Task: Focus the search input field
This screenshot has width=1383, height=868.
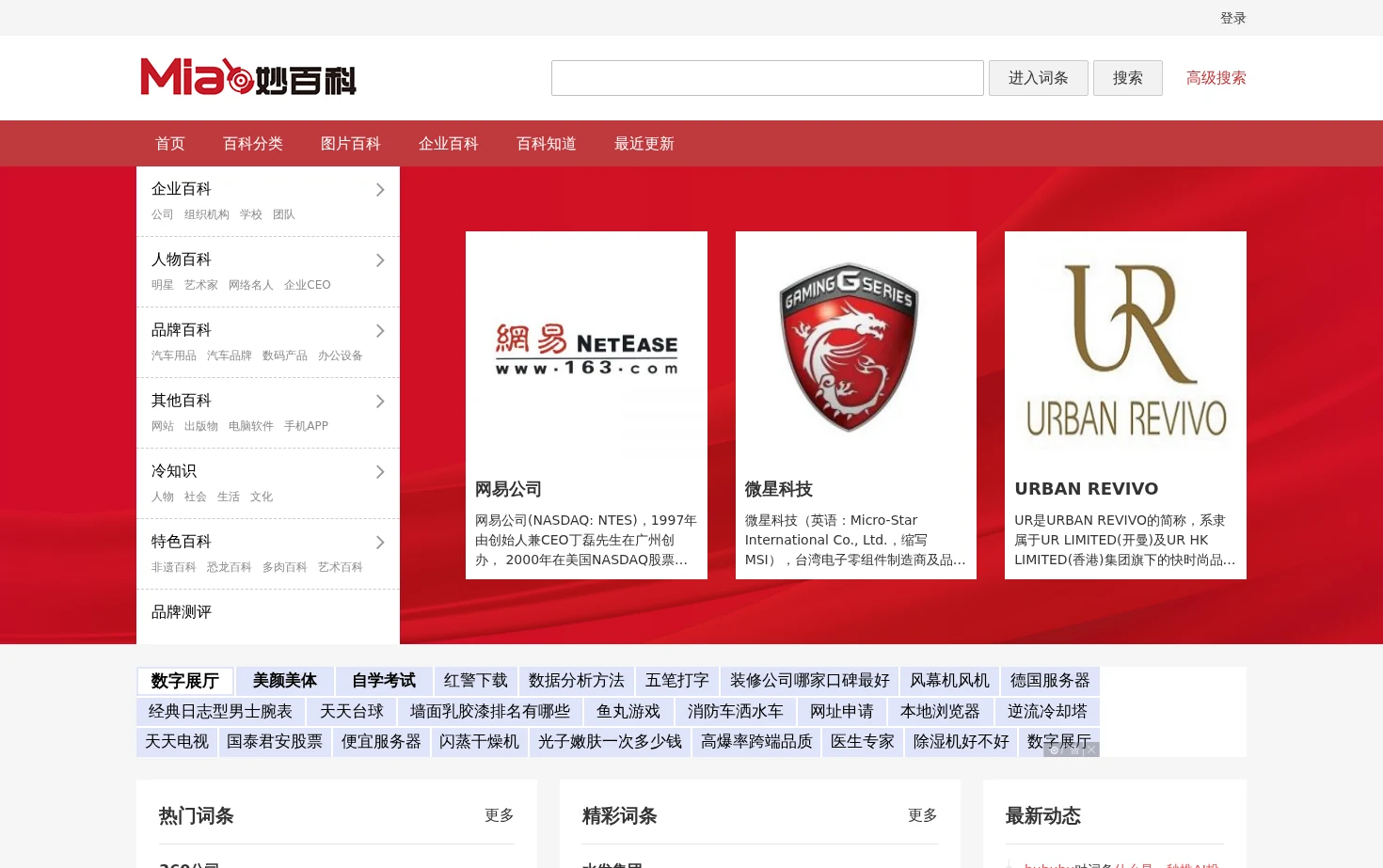Action: coord(768,78)
